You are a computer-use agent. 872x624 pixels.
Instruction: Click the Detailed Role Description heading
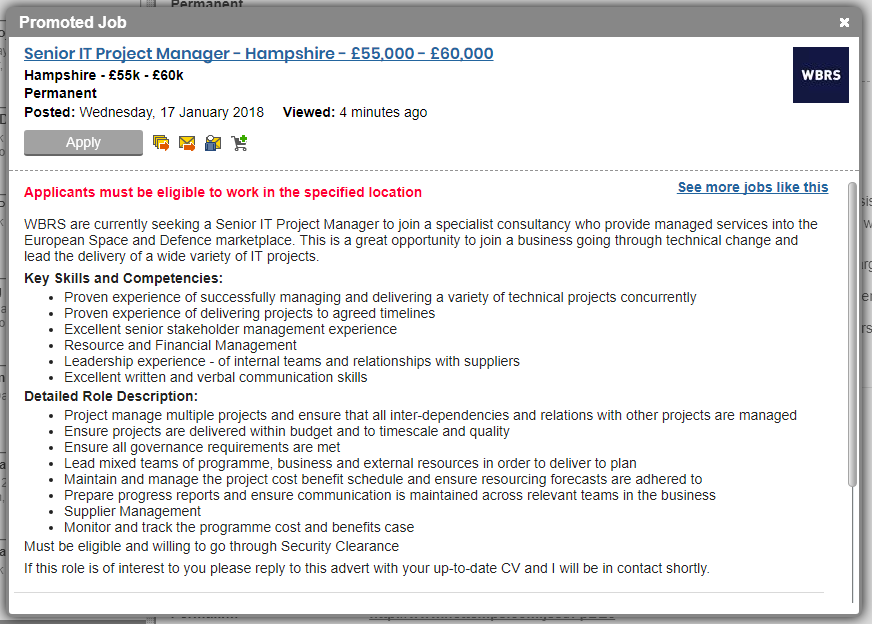click(111, 396)
